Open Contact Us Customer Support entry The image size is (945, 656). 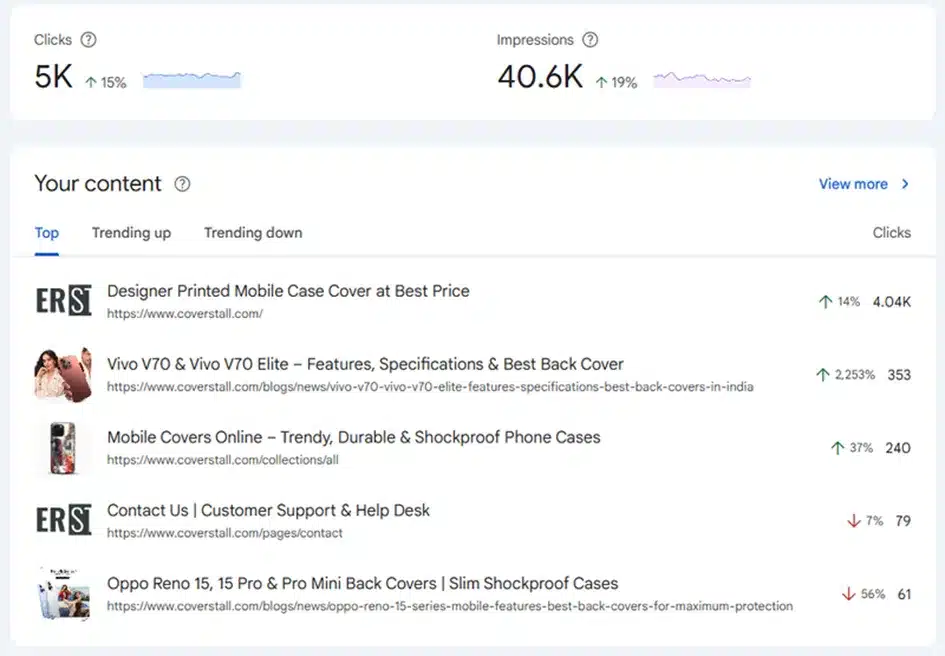click(x=268, y=511)
